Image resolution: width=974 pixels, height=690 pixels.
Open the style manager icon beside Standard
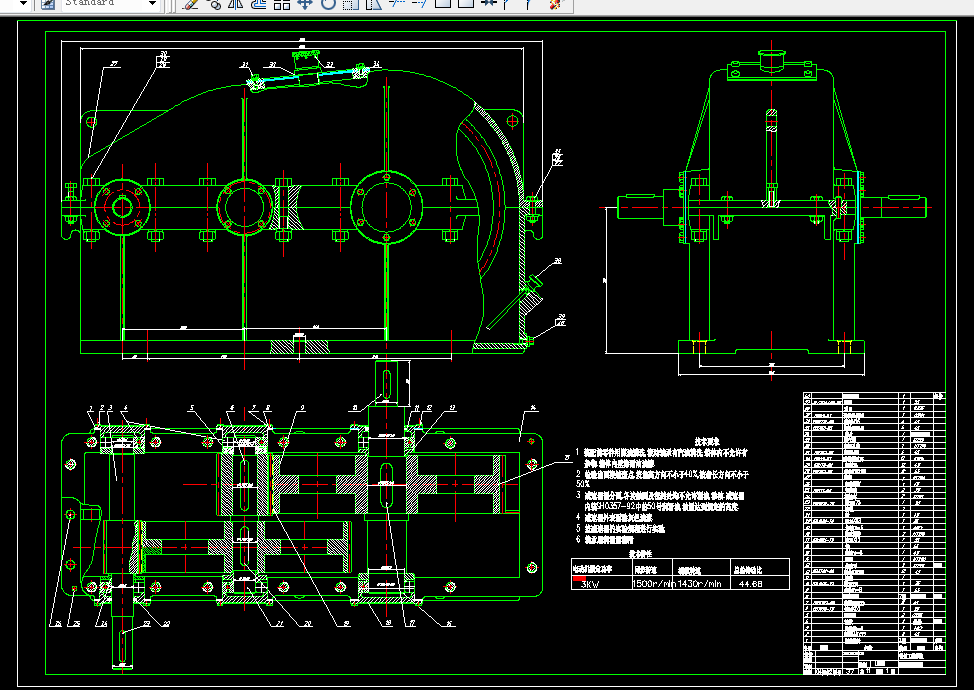click(x=47, y=4)
